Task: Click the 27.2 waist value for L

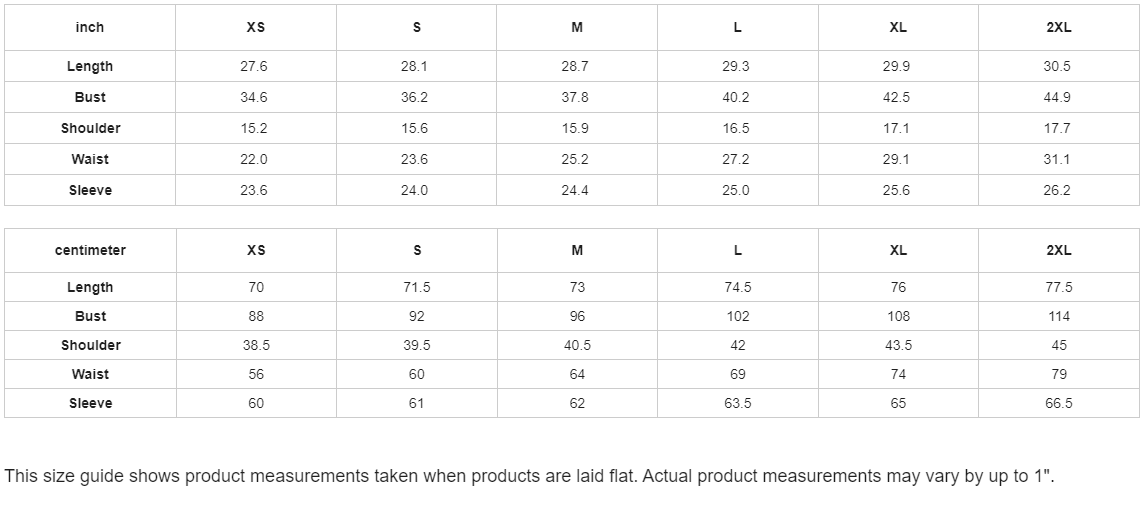Action: click(x=735, y=159)
